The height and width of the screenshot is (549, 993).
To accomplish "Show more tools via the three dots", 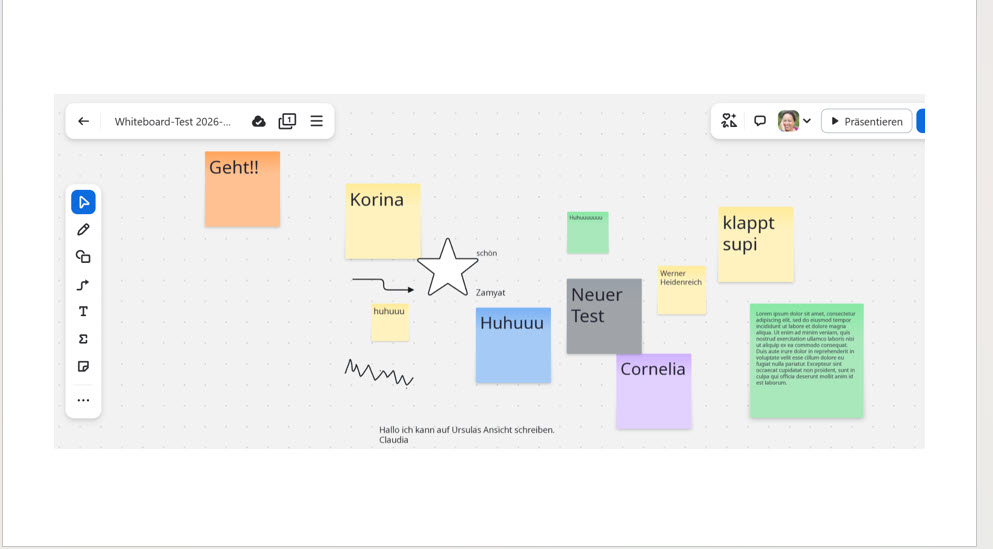I will [83, 400].
